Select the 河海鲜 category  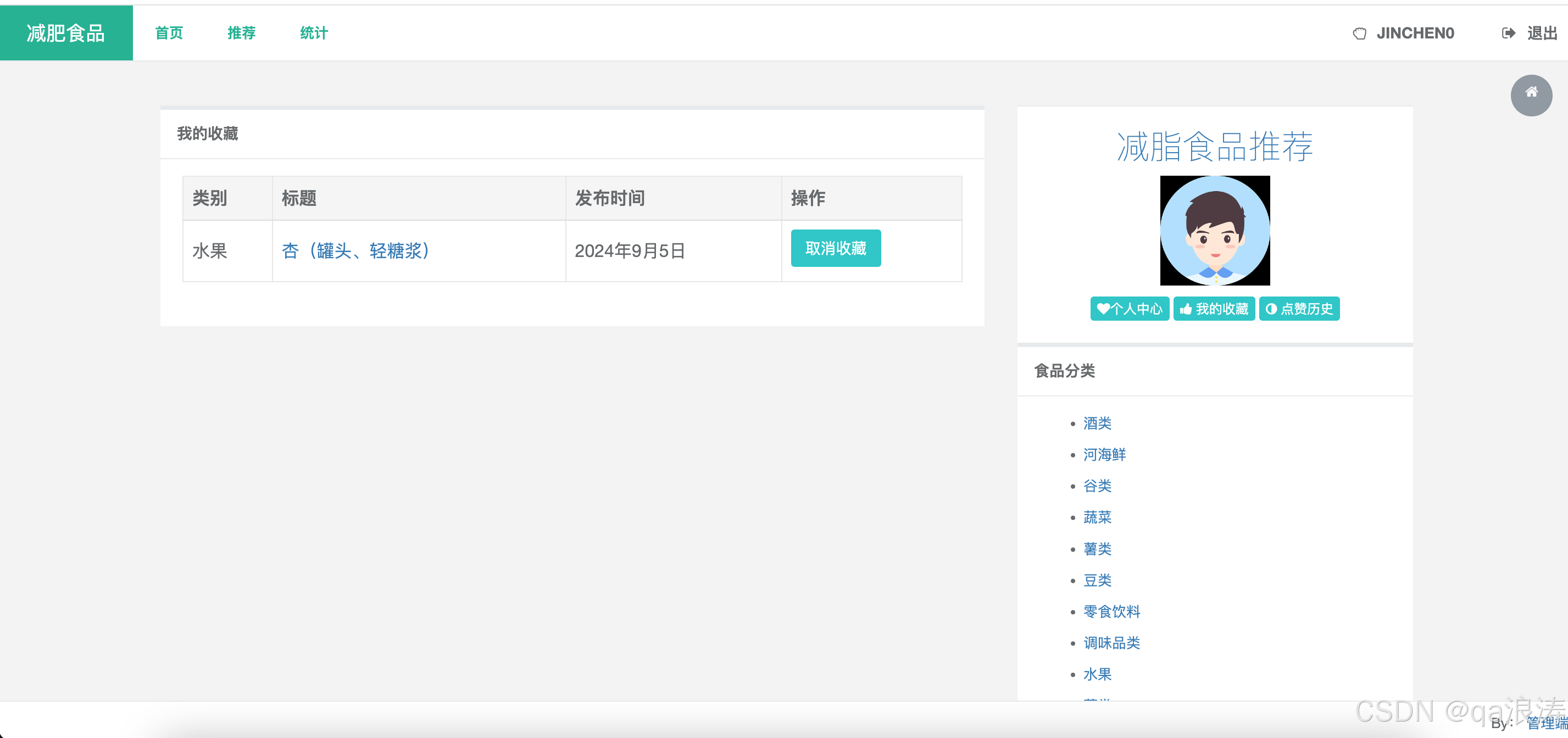[1104, 455]
